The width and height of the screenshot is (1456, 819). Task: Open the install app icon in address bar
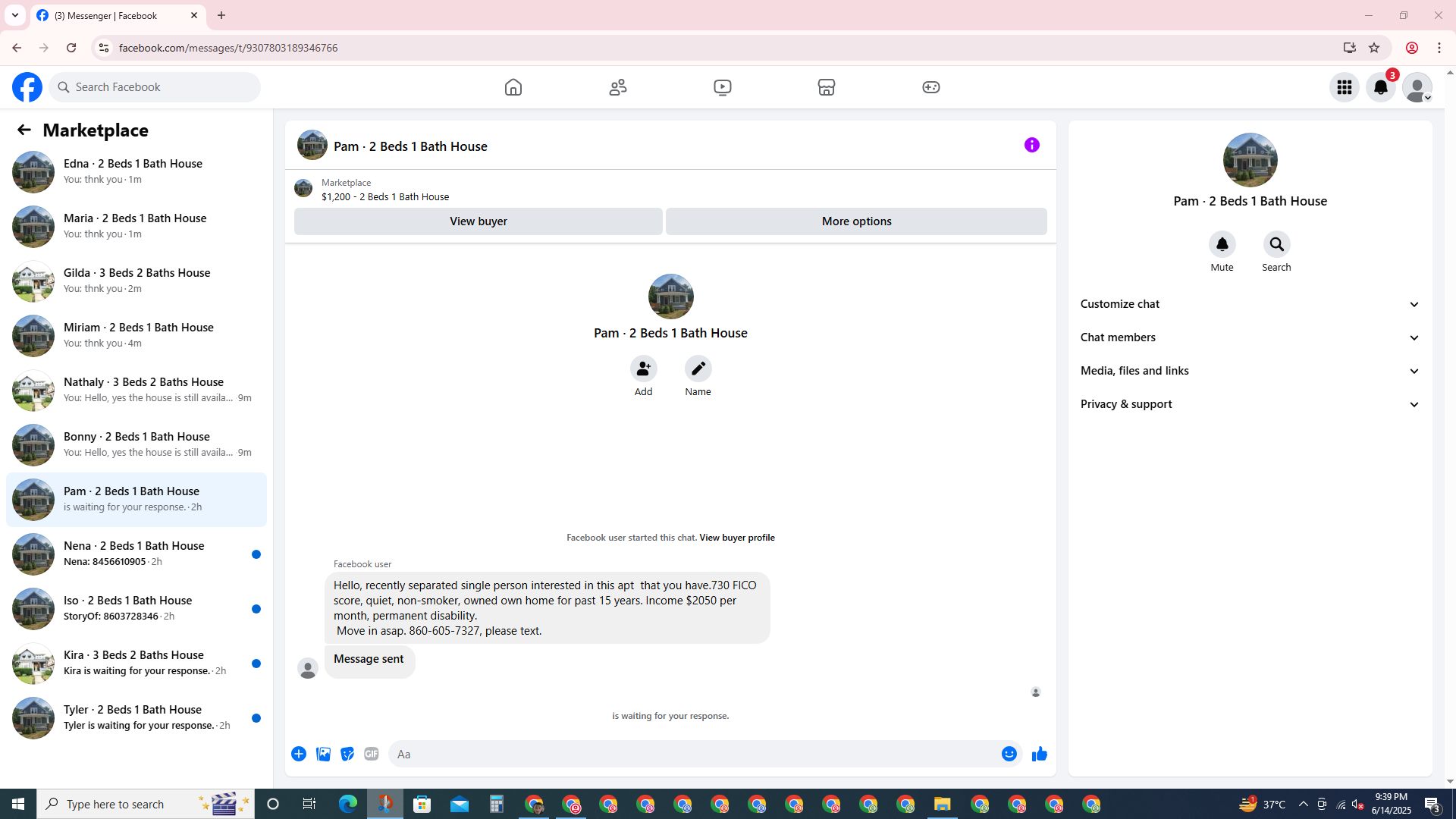[x=1349, y=48]
